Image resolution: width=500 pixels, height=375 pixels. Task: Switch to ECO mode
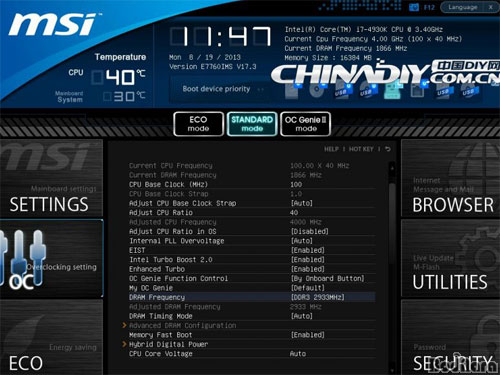point(198,124)
